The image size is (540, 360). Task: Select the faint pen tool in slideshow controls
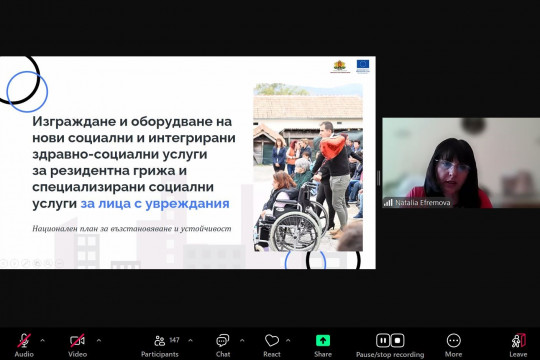[x=25, y=263]
